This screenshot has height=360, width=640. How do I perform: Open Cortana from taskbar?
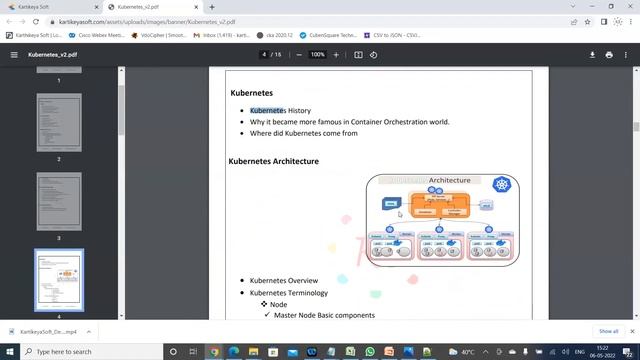pyautogui.click(x=173, y=352)
